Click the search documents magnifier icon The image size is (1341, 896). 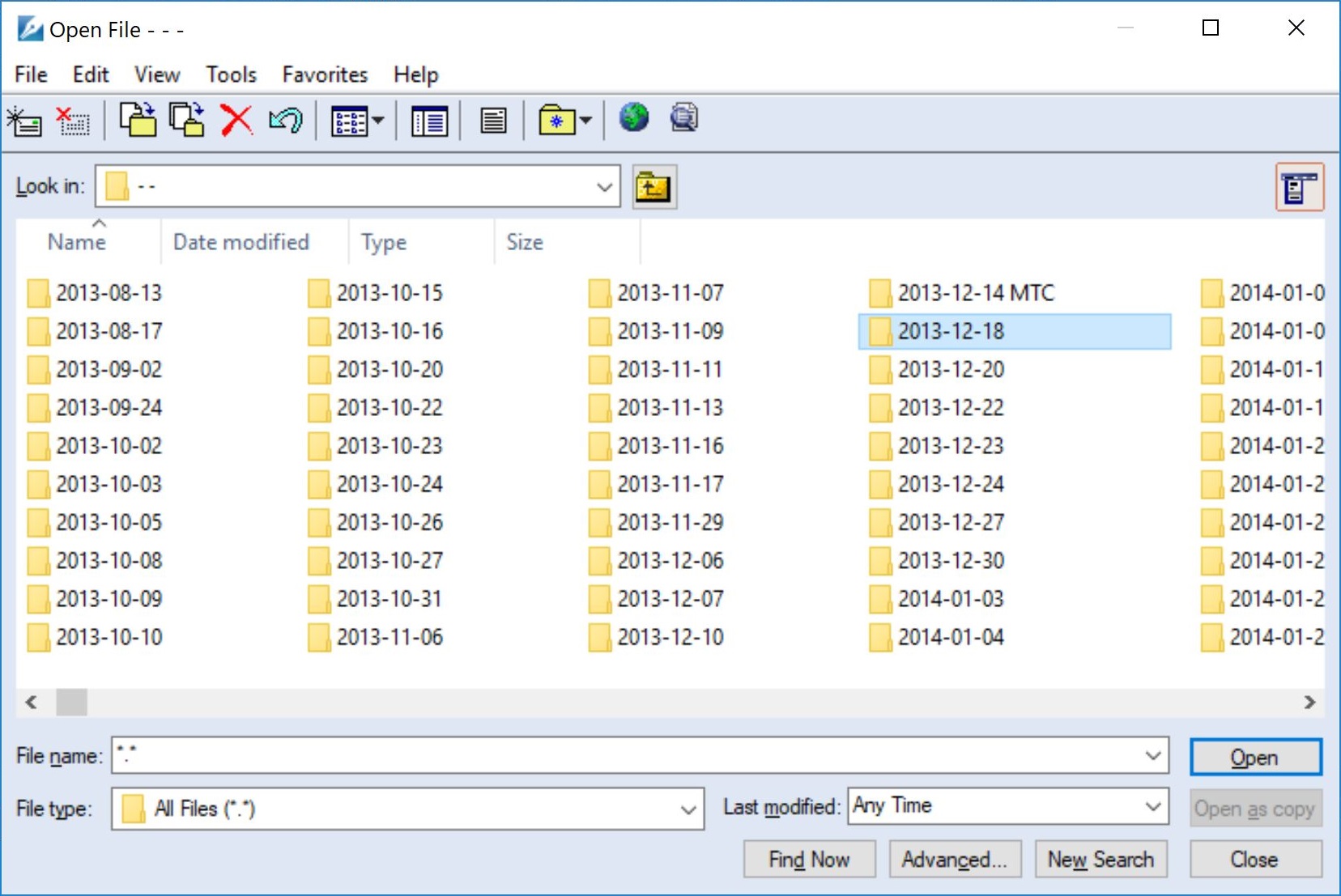click(683, 118)
